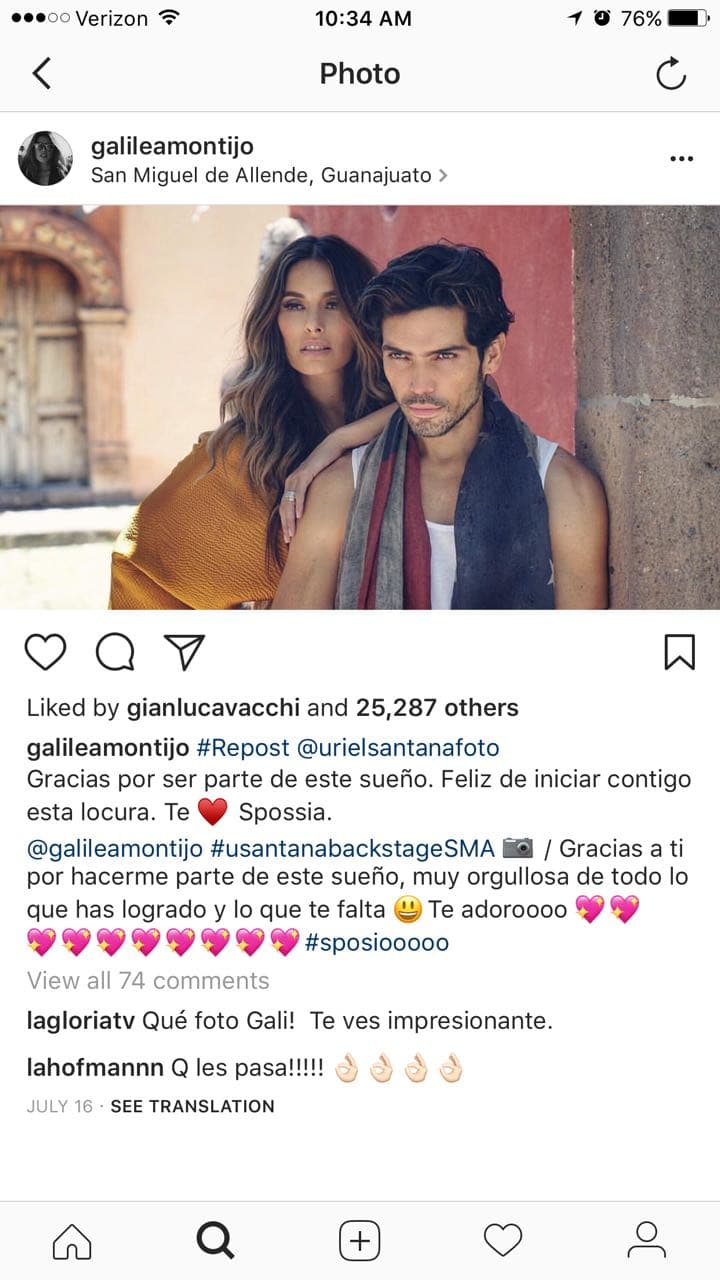Open #usantanabackstageSMA hashtag
The height and width of the screenshot is (1280, 720).
point(352,849)
